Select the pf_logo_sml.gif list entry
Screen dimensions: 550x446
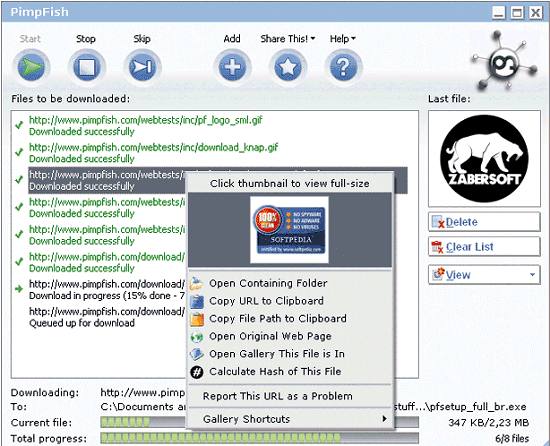(x=145, y=126)
